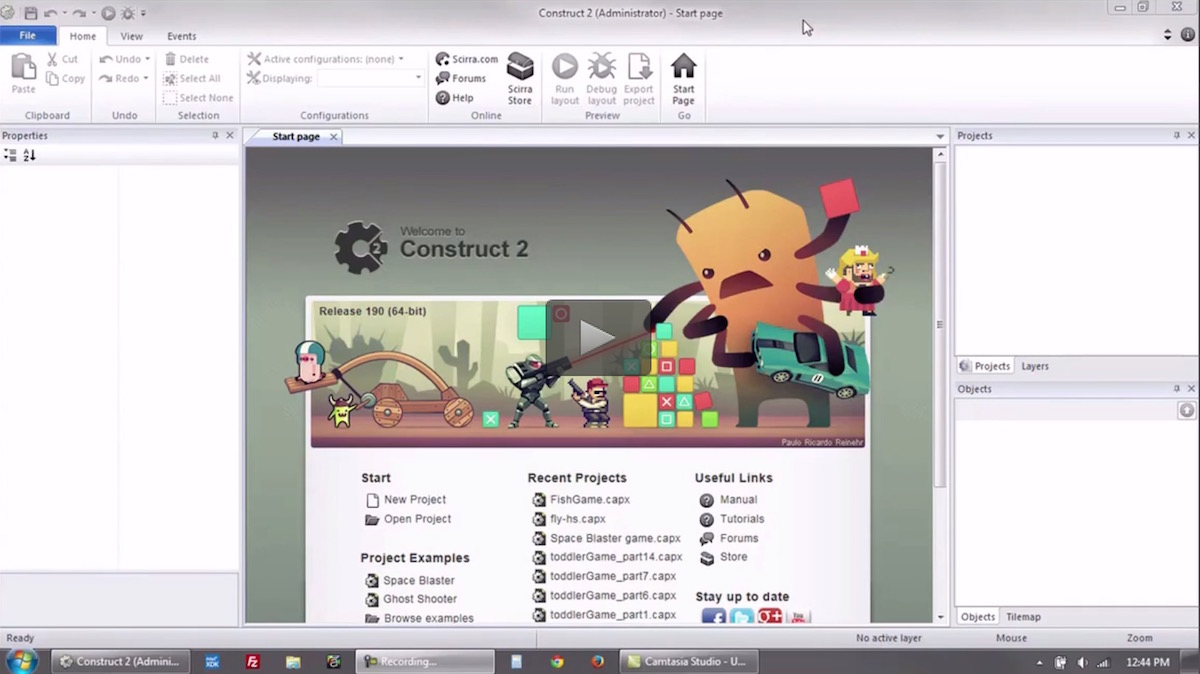This screenshot has width=1200, height=674.
Task: Sort properties alphabetically with the AZ icon
Action: 29,155
